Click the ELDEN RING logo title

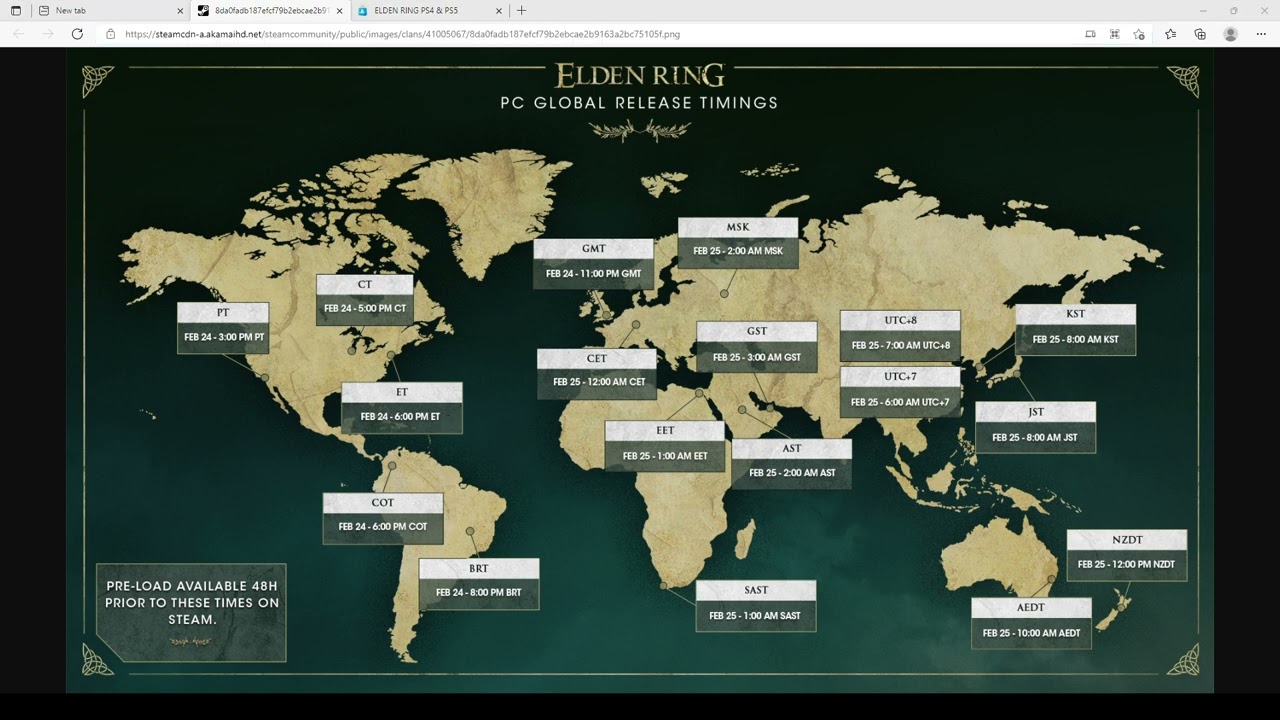(640, 75)
